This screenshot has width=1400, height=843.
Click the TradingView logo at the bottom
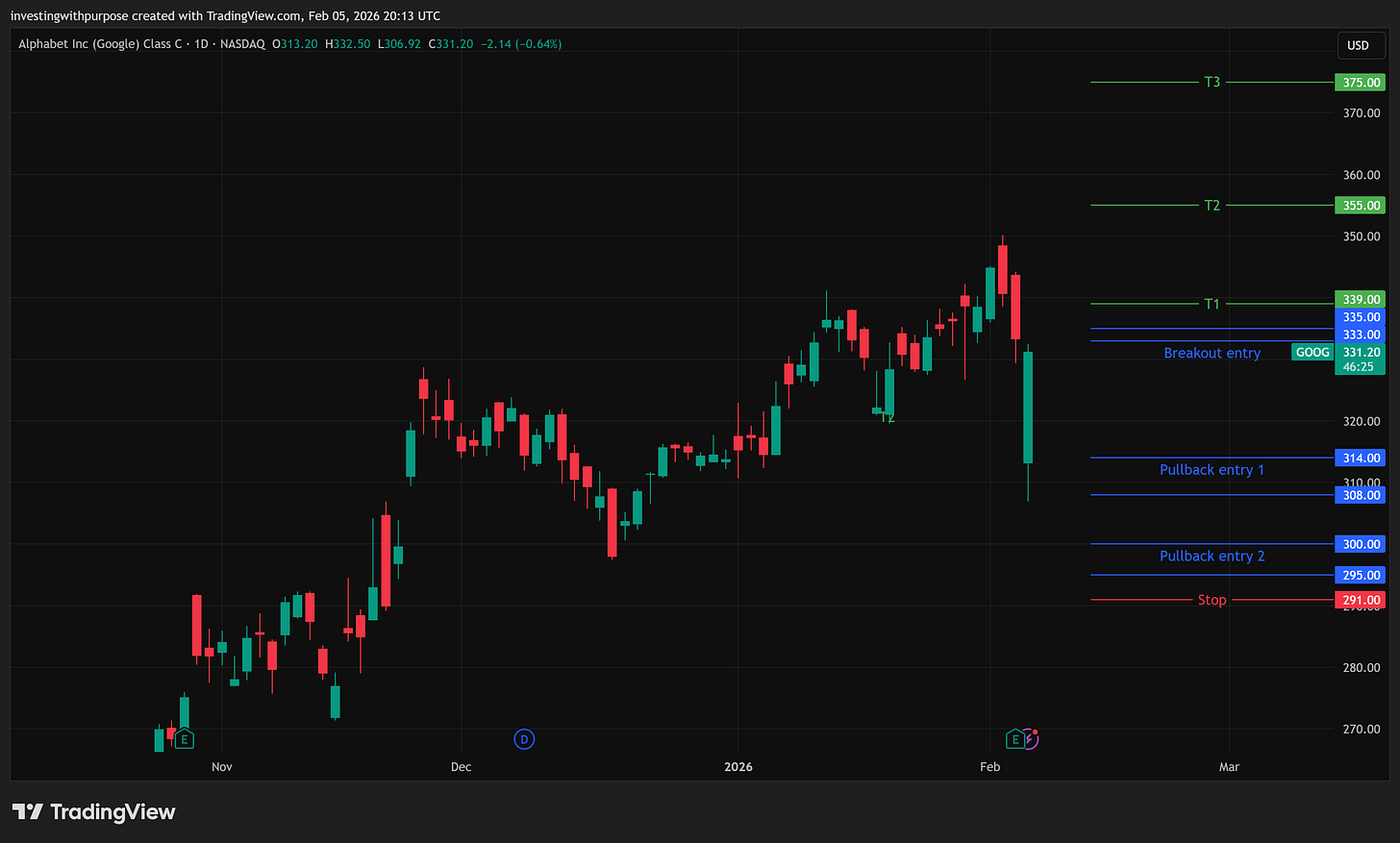(94, 812)
